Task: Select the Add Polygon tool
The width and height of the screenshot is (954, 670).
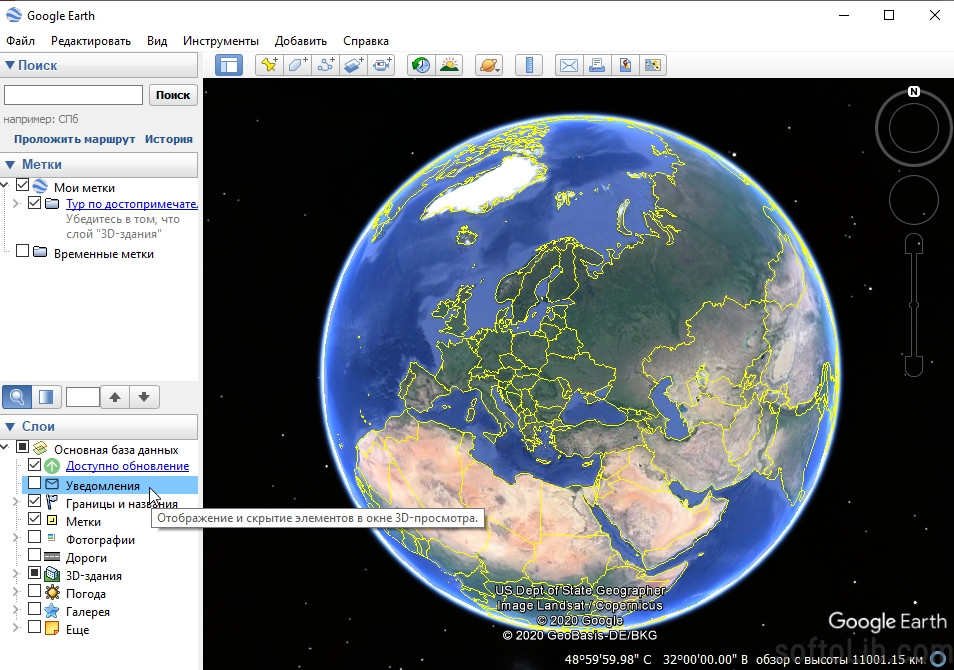Action: coord(298,65)
